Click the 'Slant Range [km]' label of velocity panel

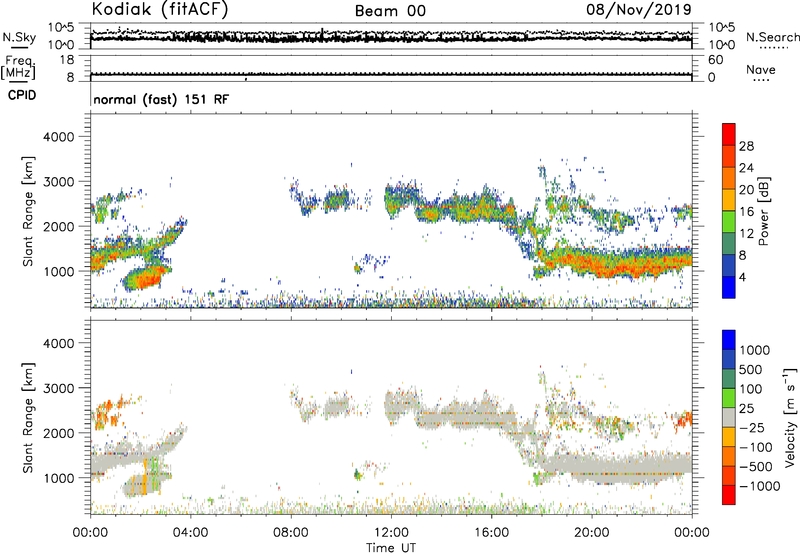coord(28,418)
